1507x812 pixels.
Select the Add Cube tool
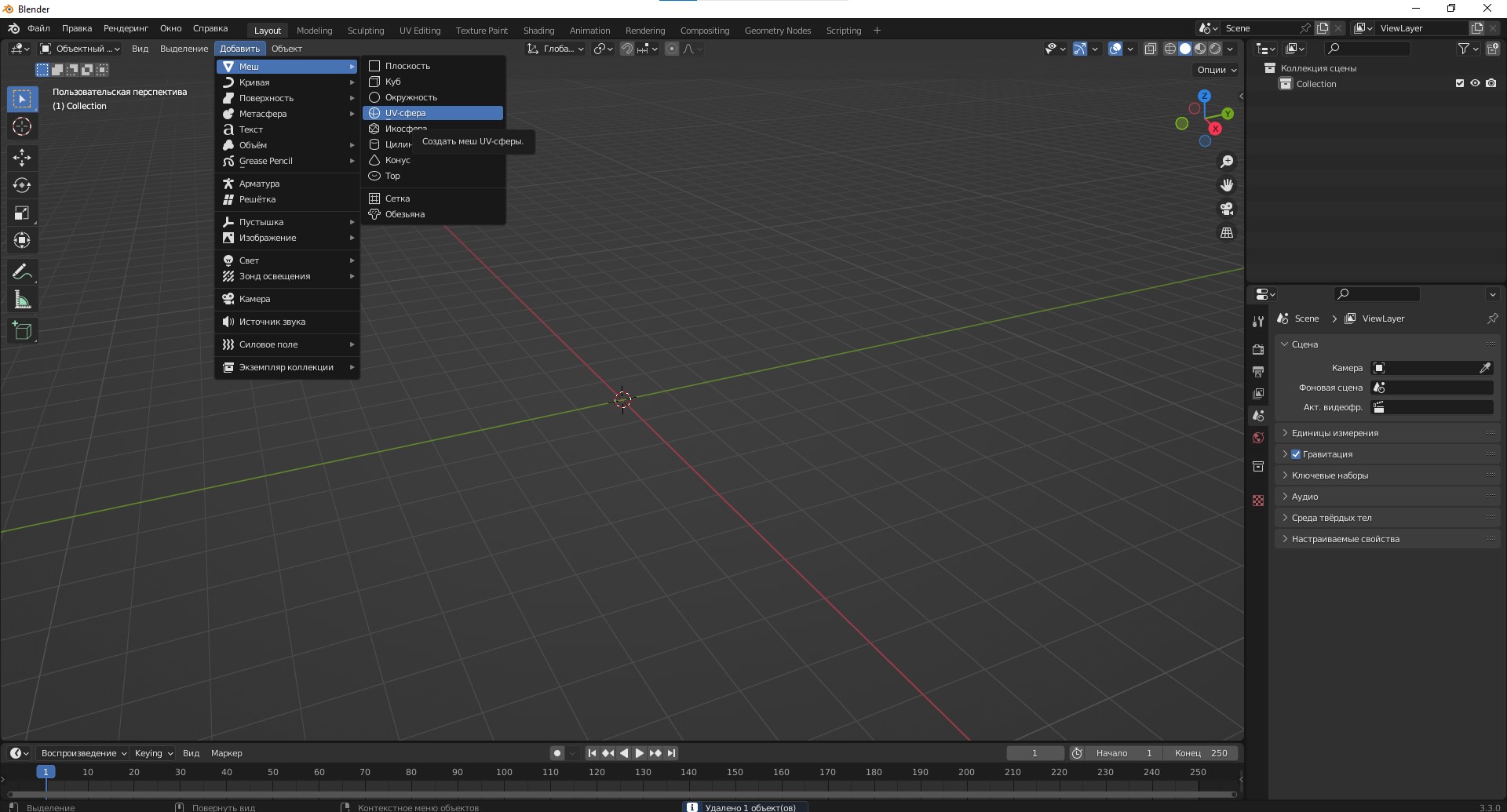pyautogui.click(x=22, y=331)
